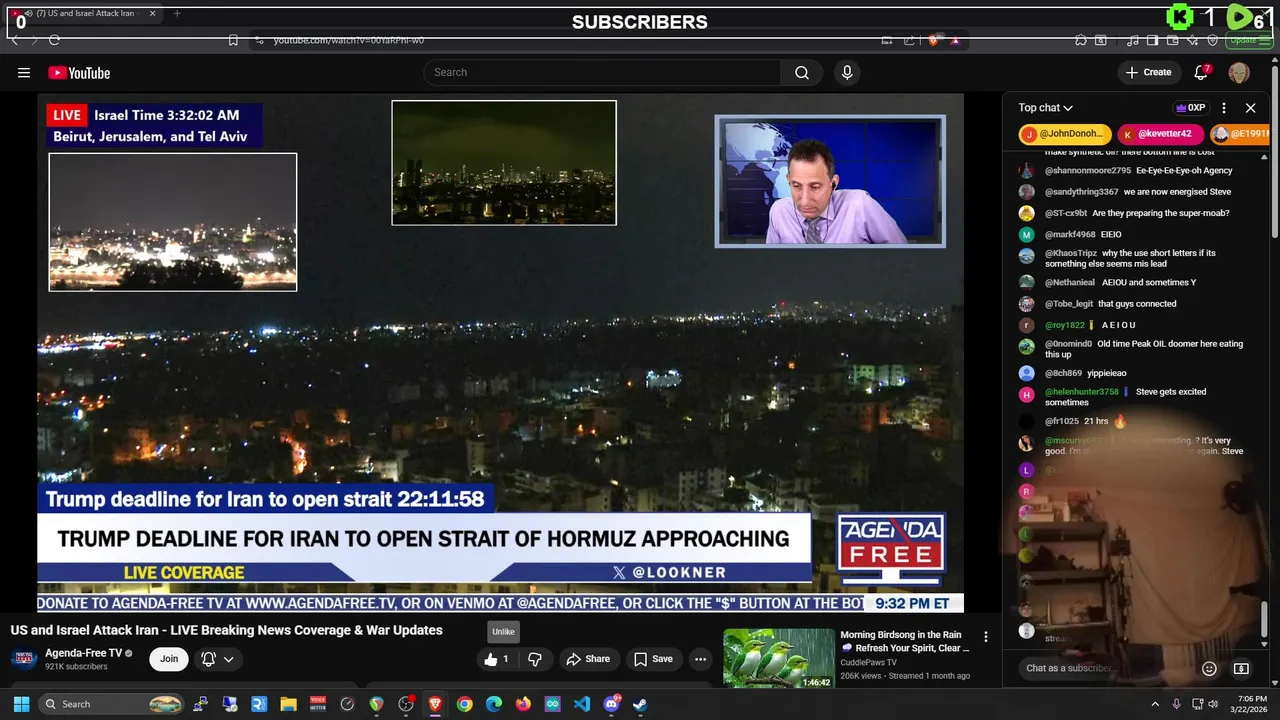The height and width of the screenshot is (720, 1280).
Task: Open Agenda-Free TV channel avatar
Action: pos(24,659)
